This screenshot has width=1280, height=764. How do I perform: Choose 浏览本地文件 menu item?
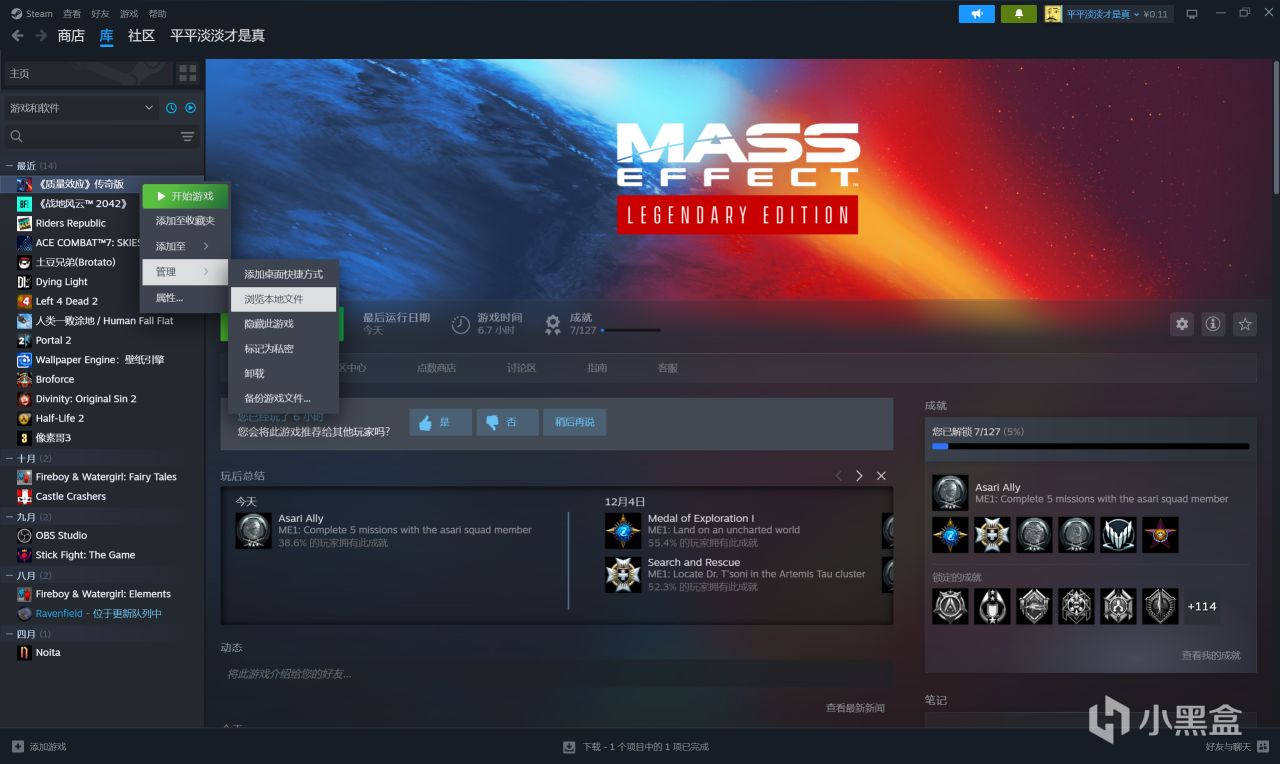pos(284,299)
